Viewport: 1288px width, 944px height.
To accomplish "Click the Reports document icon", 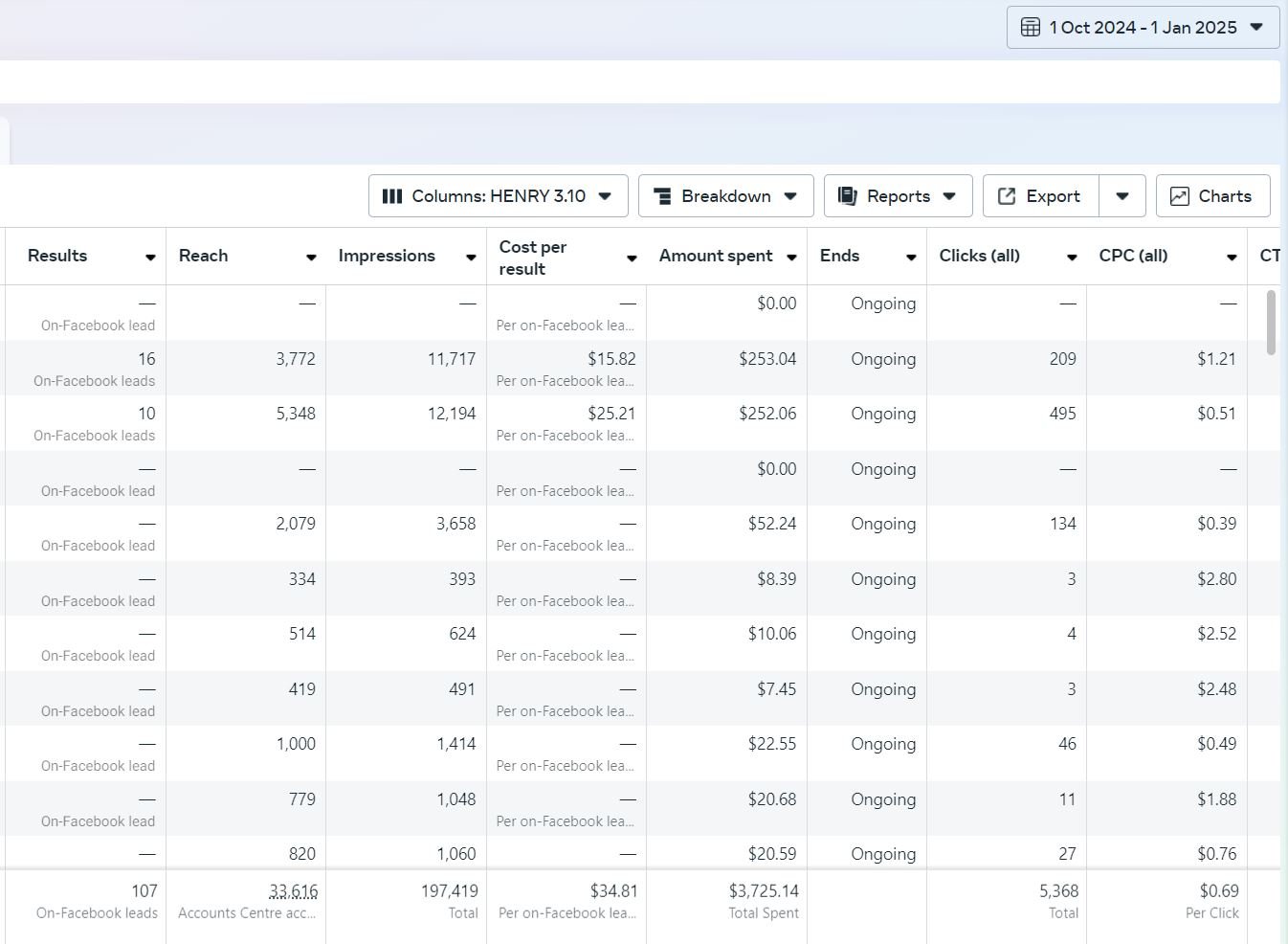I will coord(847,196).
